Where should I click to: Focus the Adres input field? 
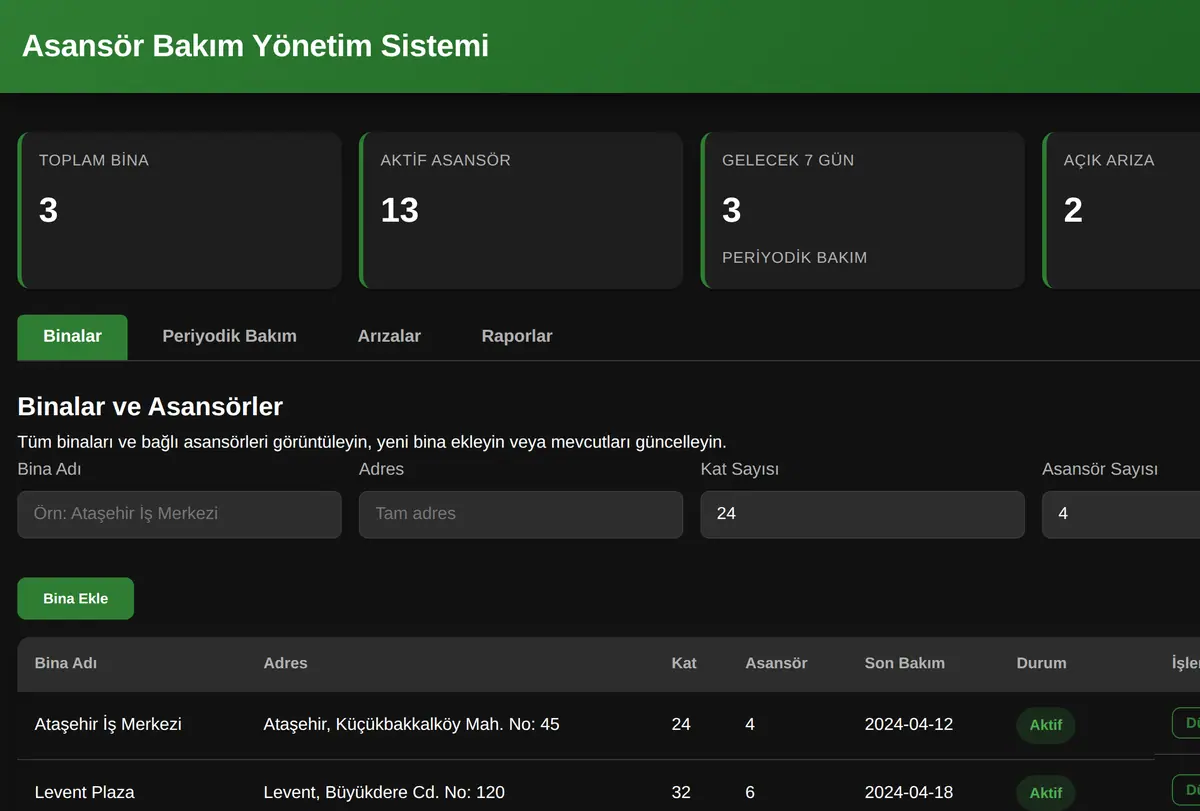(521, 514)
